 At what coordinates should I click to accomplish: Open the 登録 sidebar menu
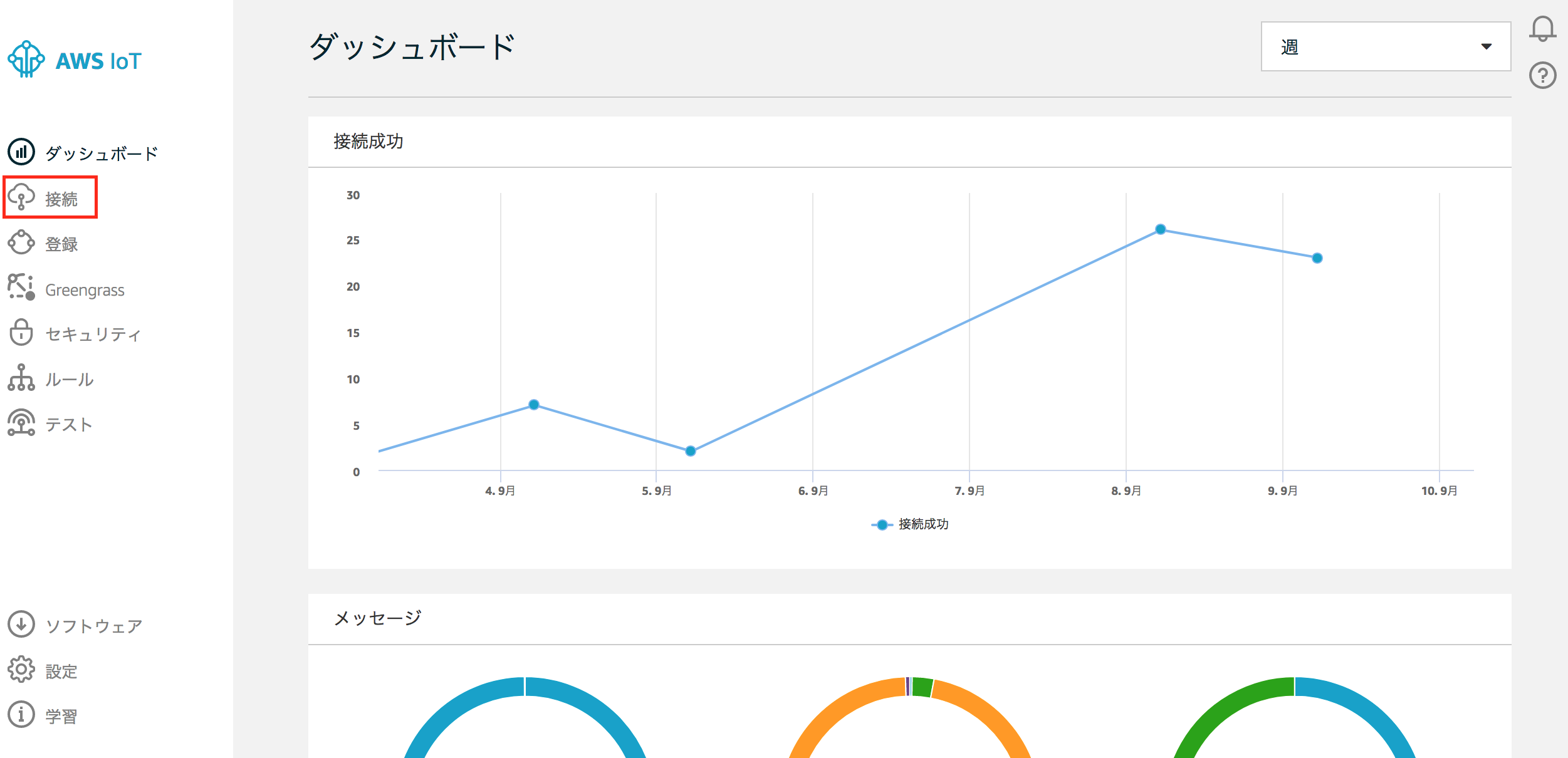coord(61,244)
